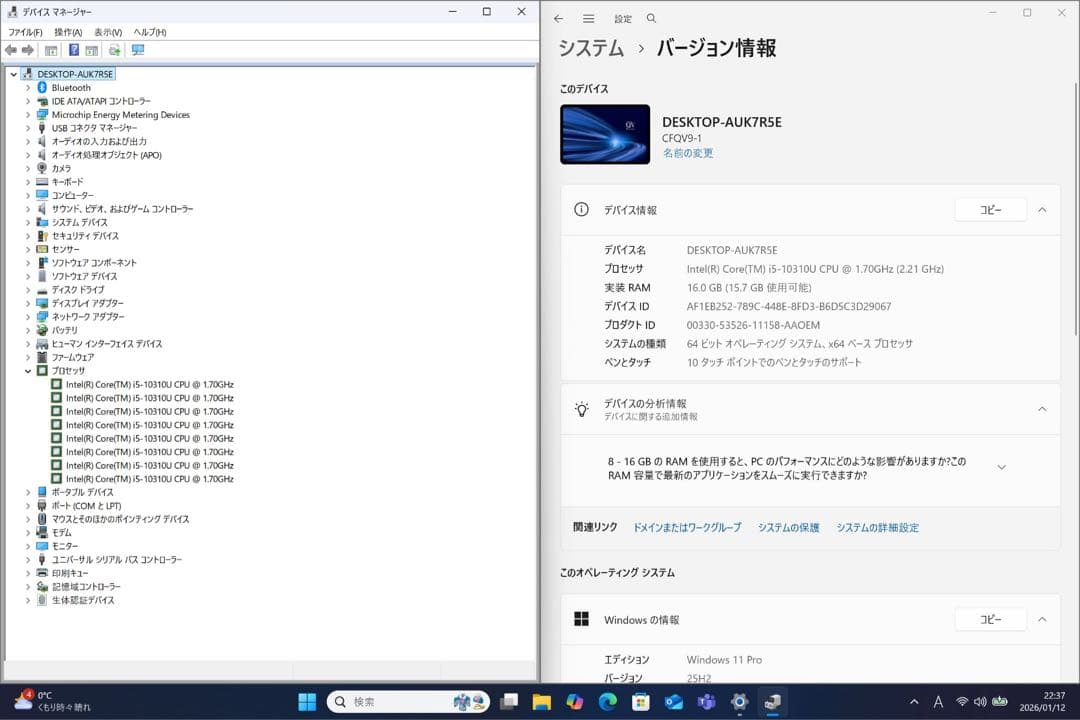
Task: Click the Back navigation arrow in Device Manager
Action: tap(11, 49)
